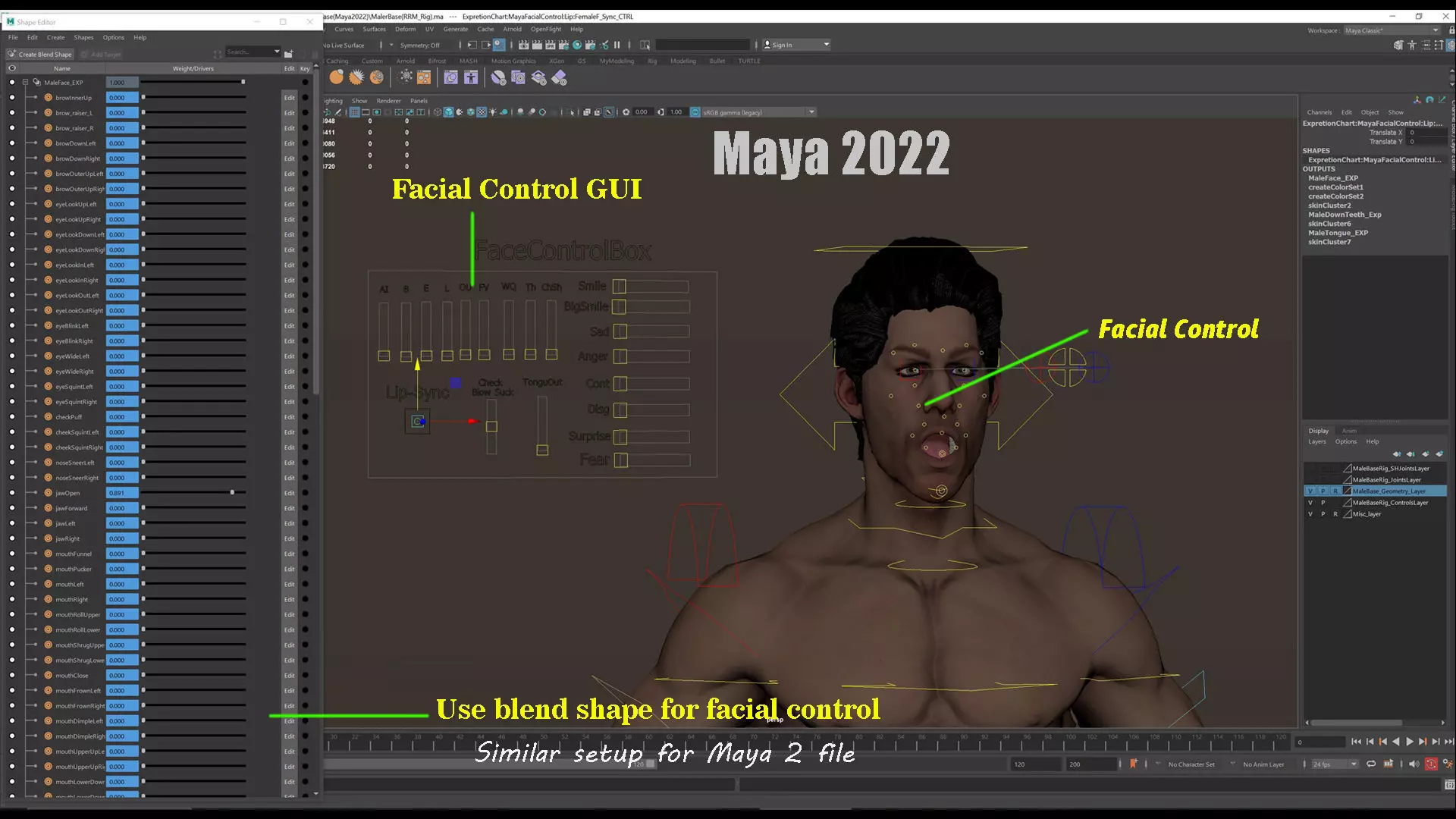This screenshot has width=1456, height=819.
Task: Click the last create layer icon in Display panel
Action: click(x=1439, y=453)
